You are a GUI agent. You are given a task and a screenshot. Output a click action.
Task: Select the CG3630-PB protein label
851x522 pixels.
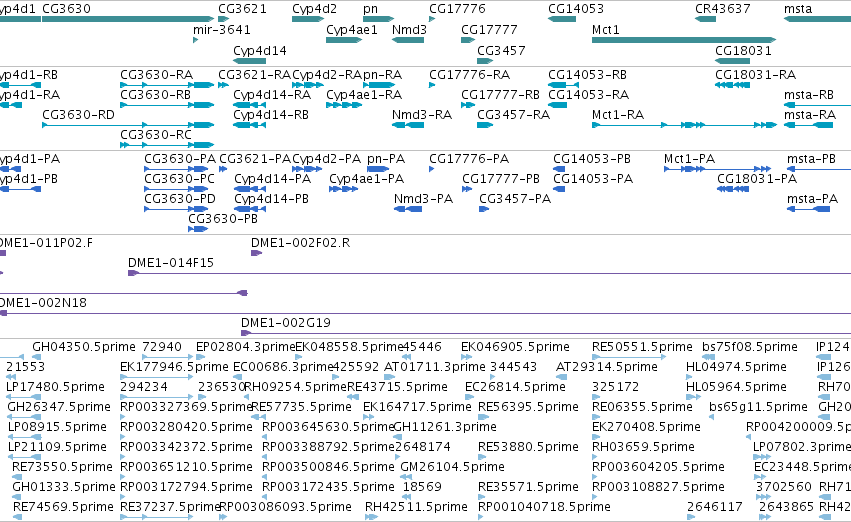point(223,218)
